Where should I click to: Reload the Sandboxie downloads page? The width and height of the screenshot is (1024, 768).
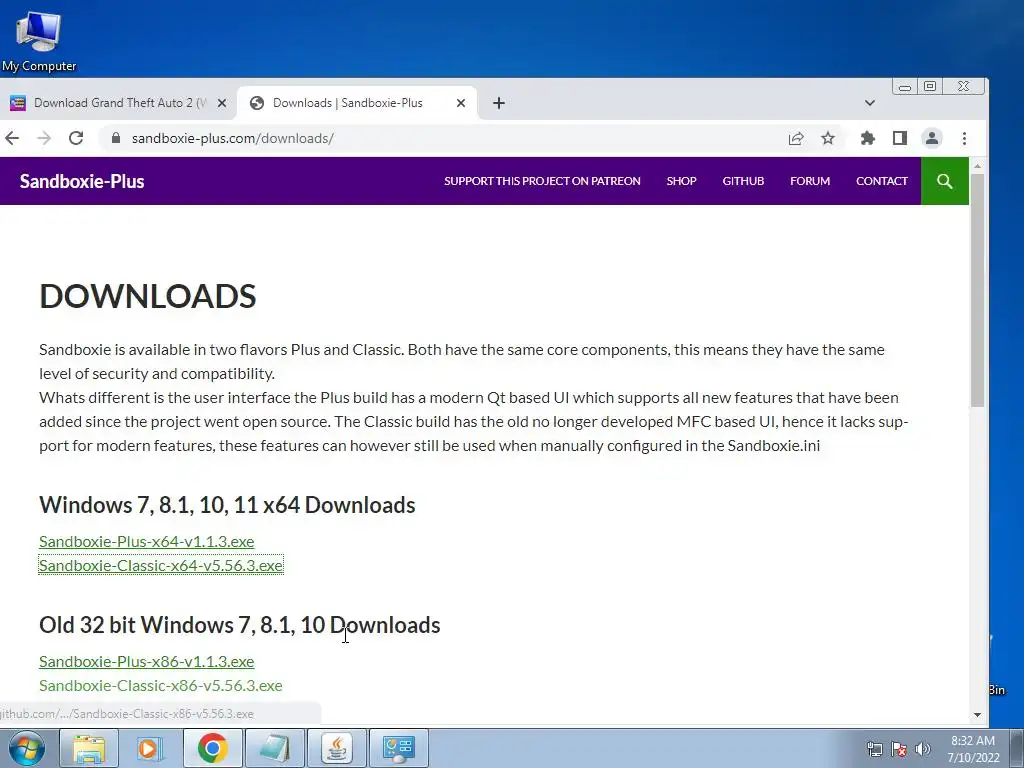pyautogui.click(x=76, y=138)
